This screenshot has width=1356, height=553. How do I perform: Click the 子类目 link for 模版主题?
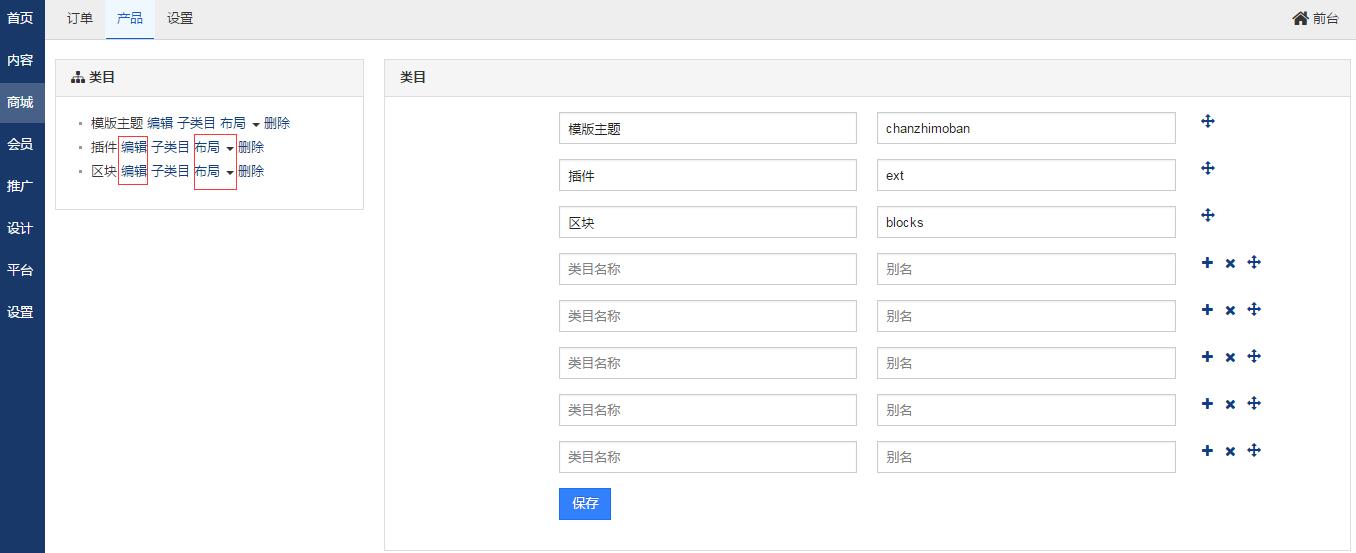[196, 123]
